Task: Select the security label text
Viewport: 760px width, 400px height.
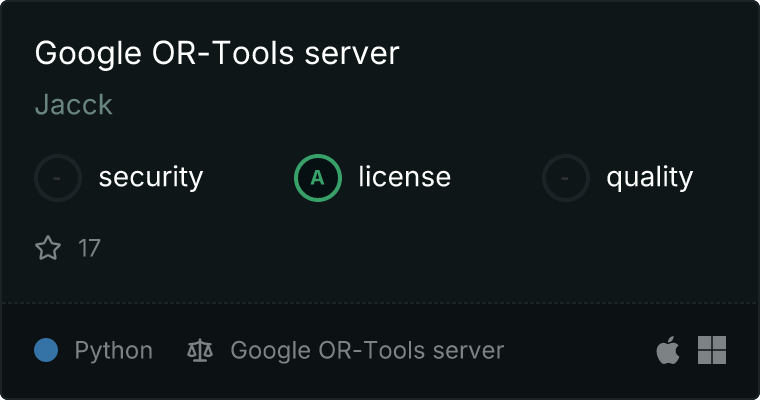Action: [151, 178]
